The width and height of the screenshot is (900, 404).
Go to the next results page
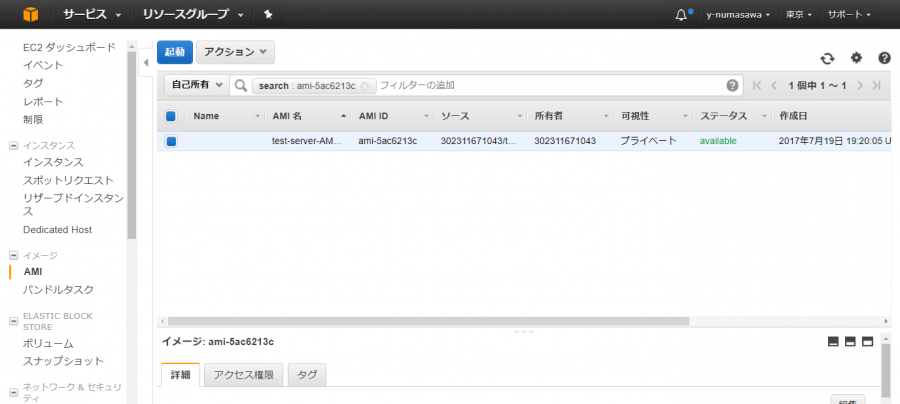tap(860, 86)
